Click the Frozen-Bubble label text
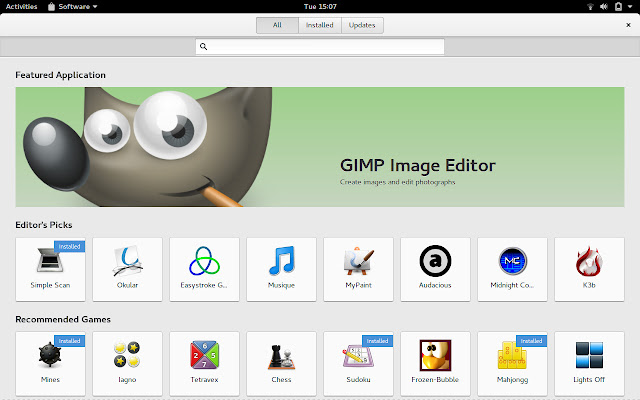640x400 pixels. 435,380
